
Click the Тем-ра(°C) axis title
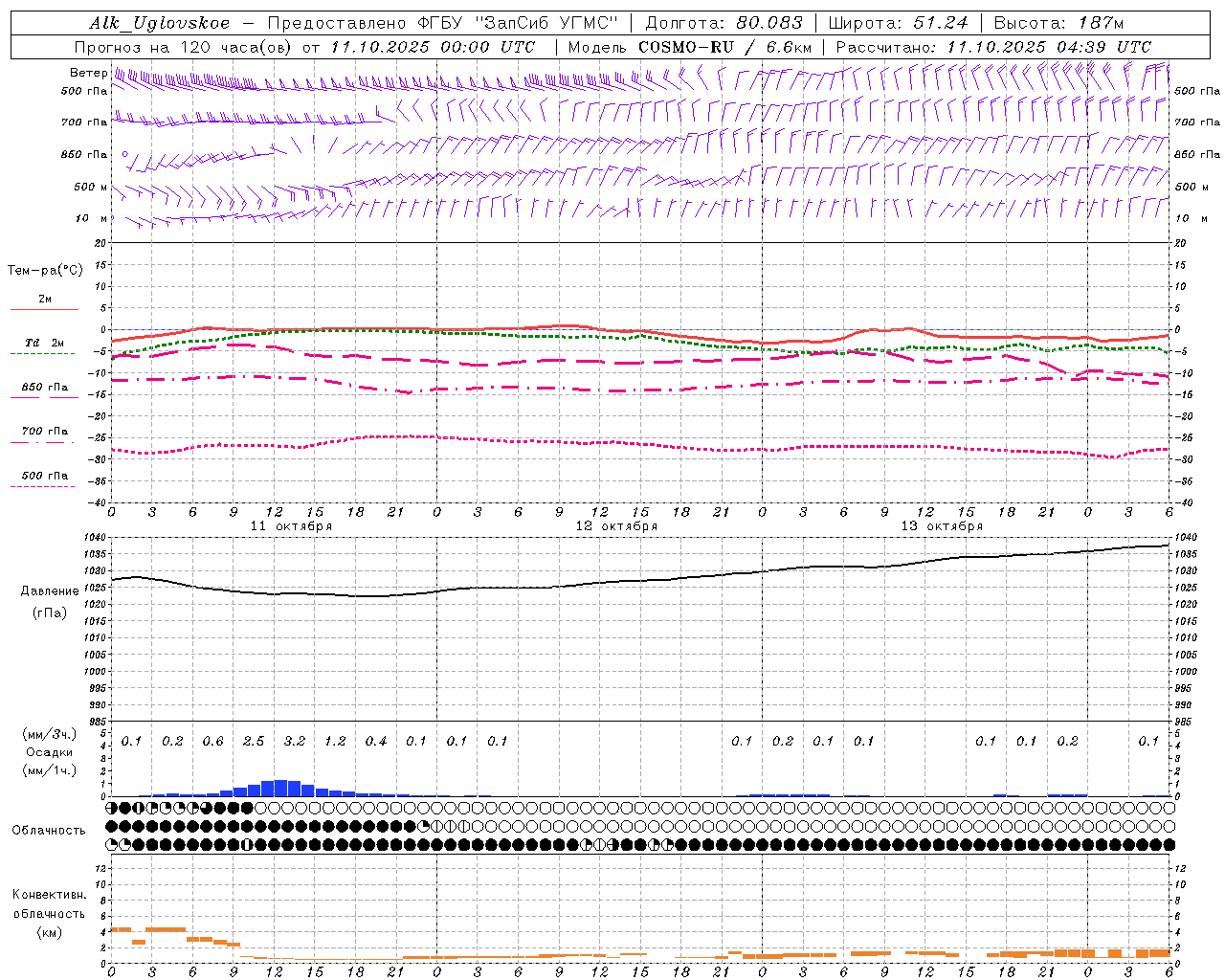point(45,271)
